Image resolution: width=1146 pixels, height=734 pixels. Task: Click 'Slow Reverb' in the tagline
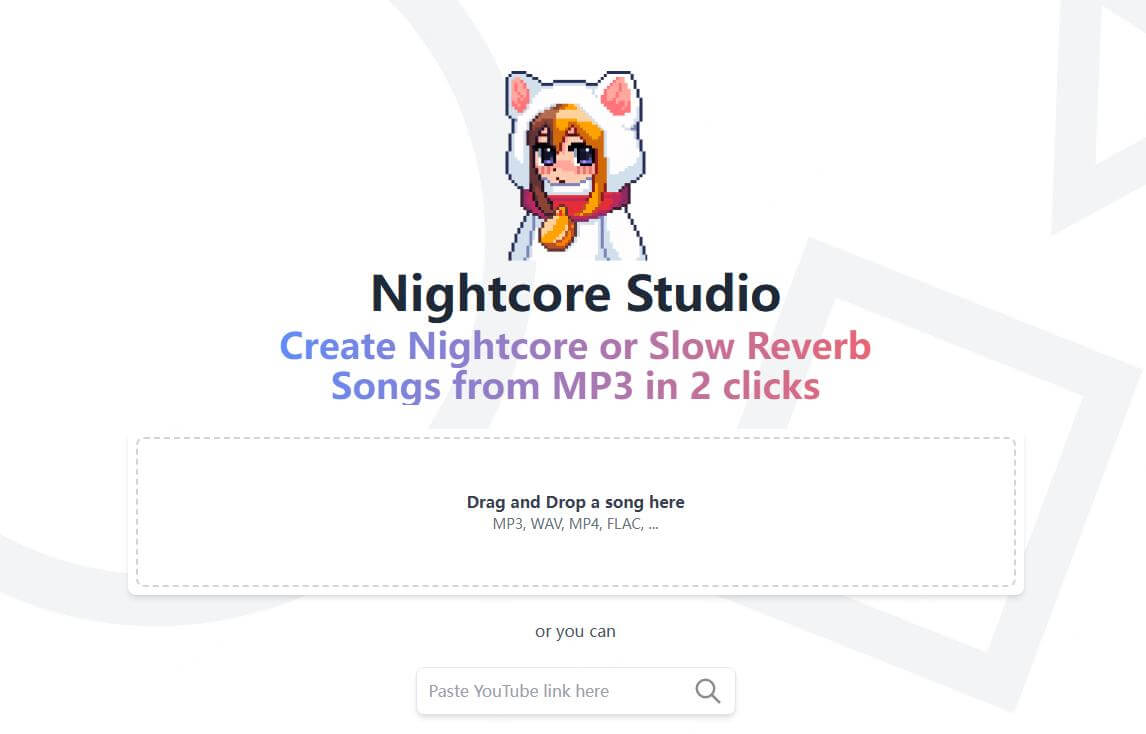[760, 346]
